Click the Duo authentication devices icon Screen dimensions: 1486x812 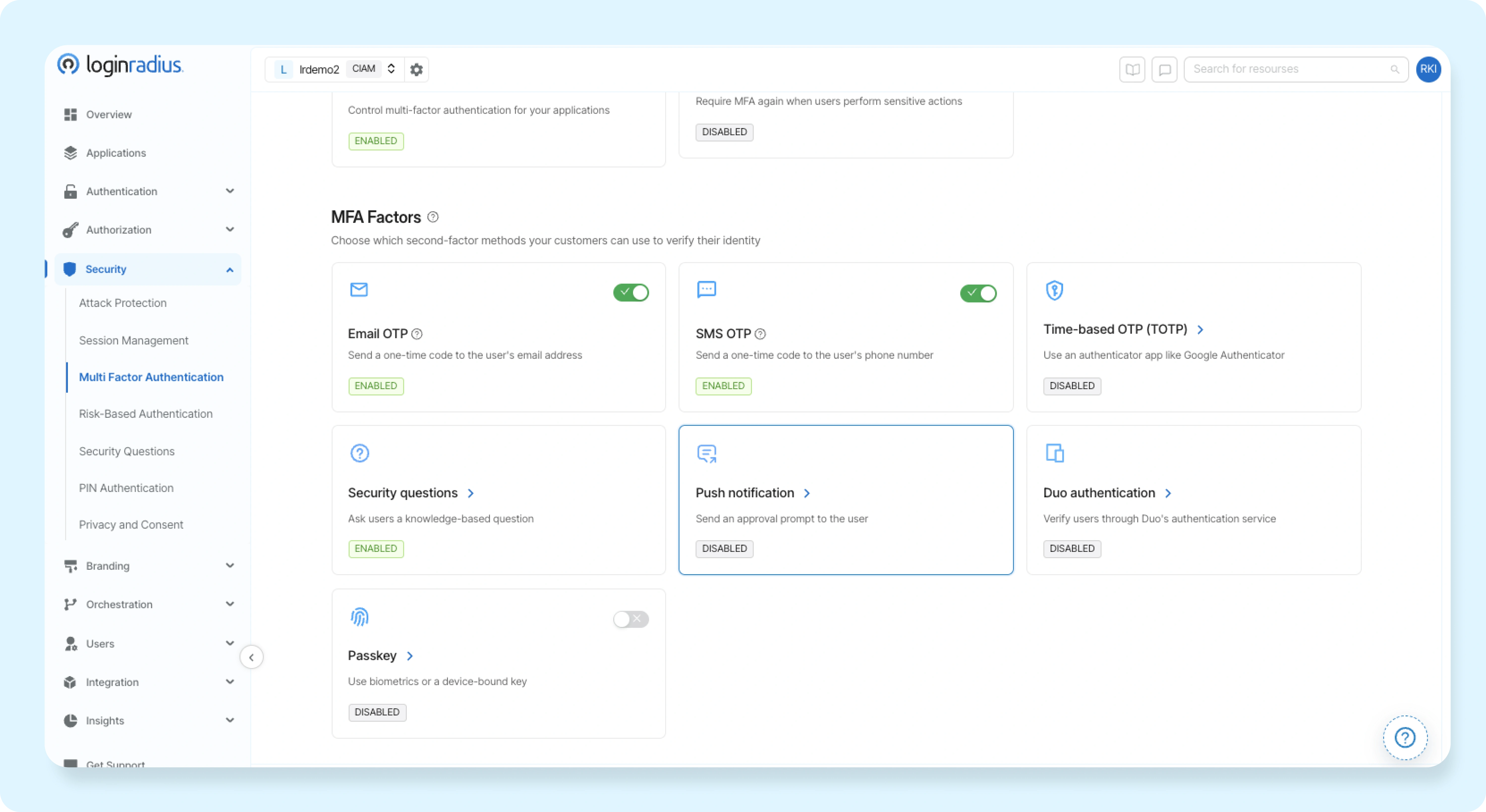click(x=1054, y=453)
